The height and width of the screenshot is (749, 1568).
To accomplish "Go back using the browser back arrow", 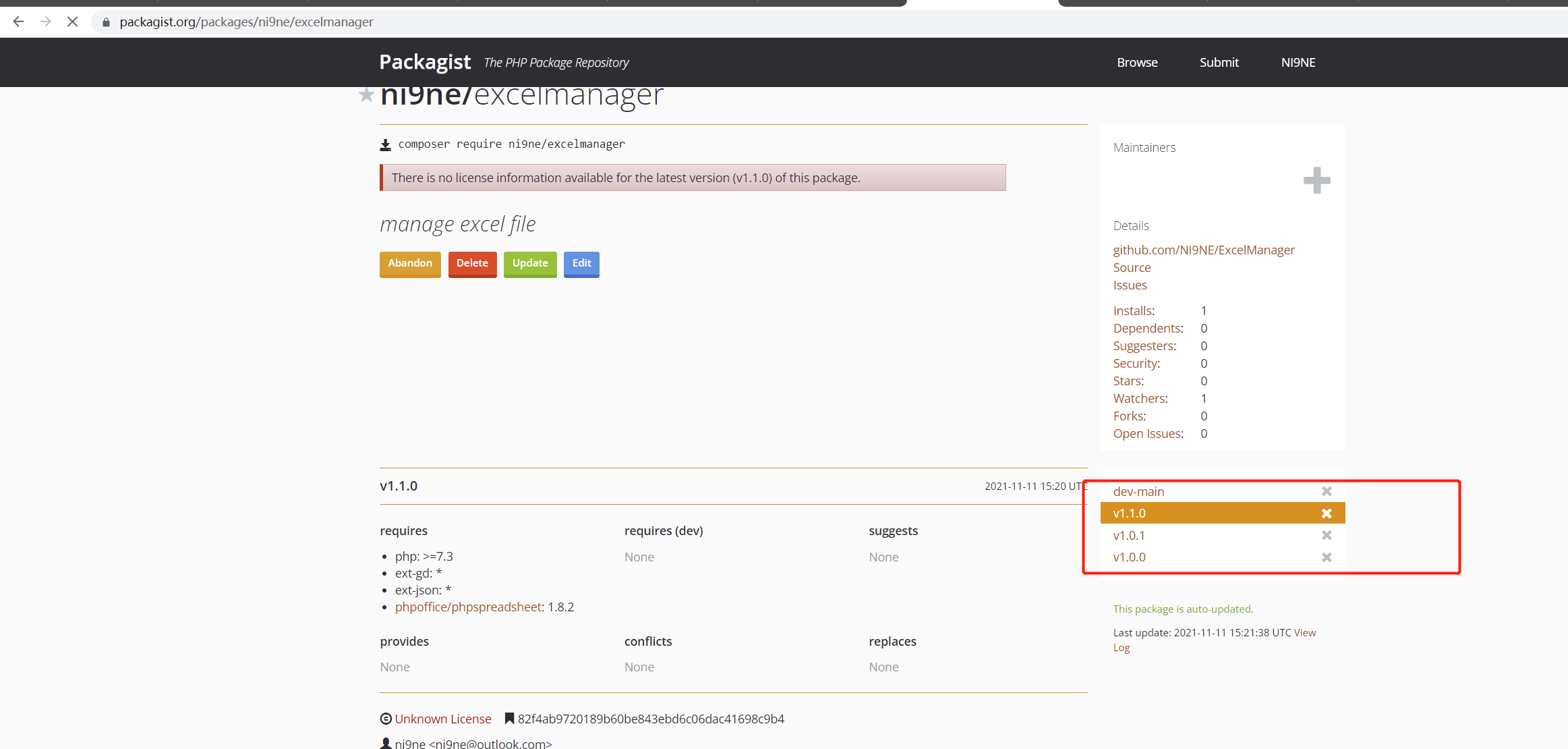I will [19, 22].
